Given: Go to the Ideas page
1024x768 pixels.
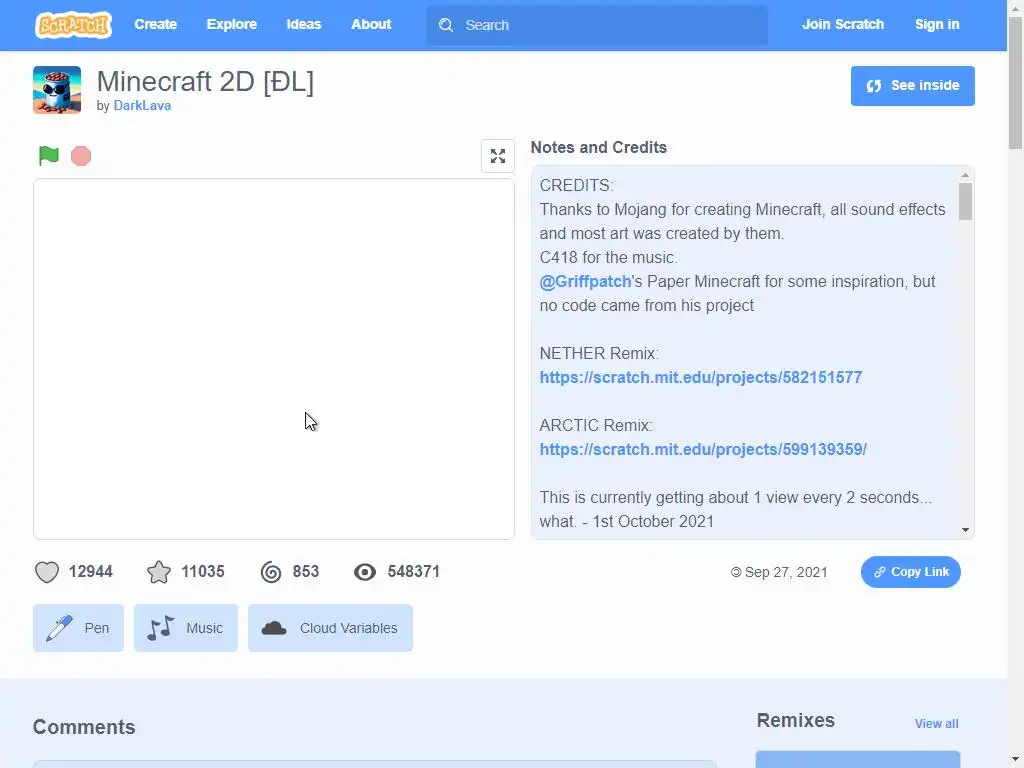Looking at the screenshot, I should point(304,24).
